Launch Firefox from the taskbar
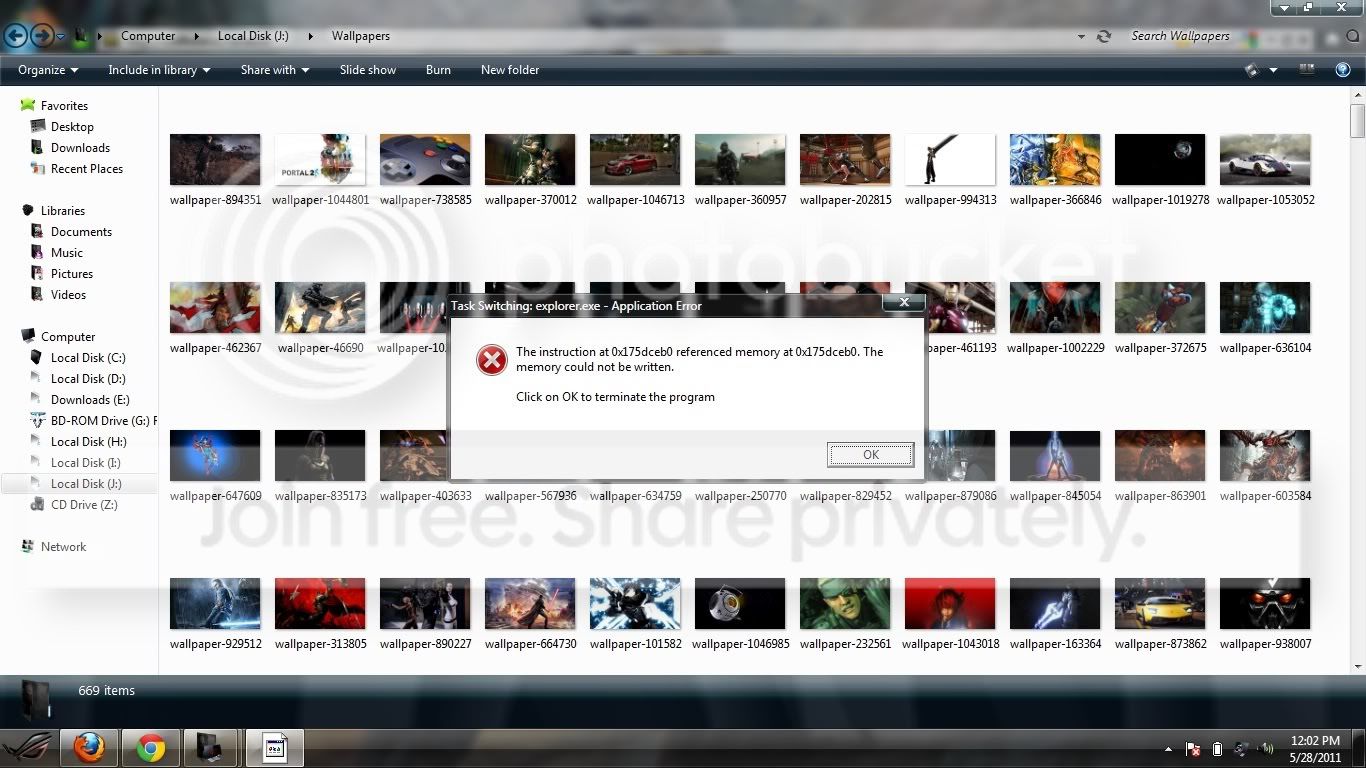This screenshot has width=1366, height=768. coord(89,748)
